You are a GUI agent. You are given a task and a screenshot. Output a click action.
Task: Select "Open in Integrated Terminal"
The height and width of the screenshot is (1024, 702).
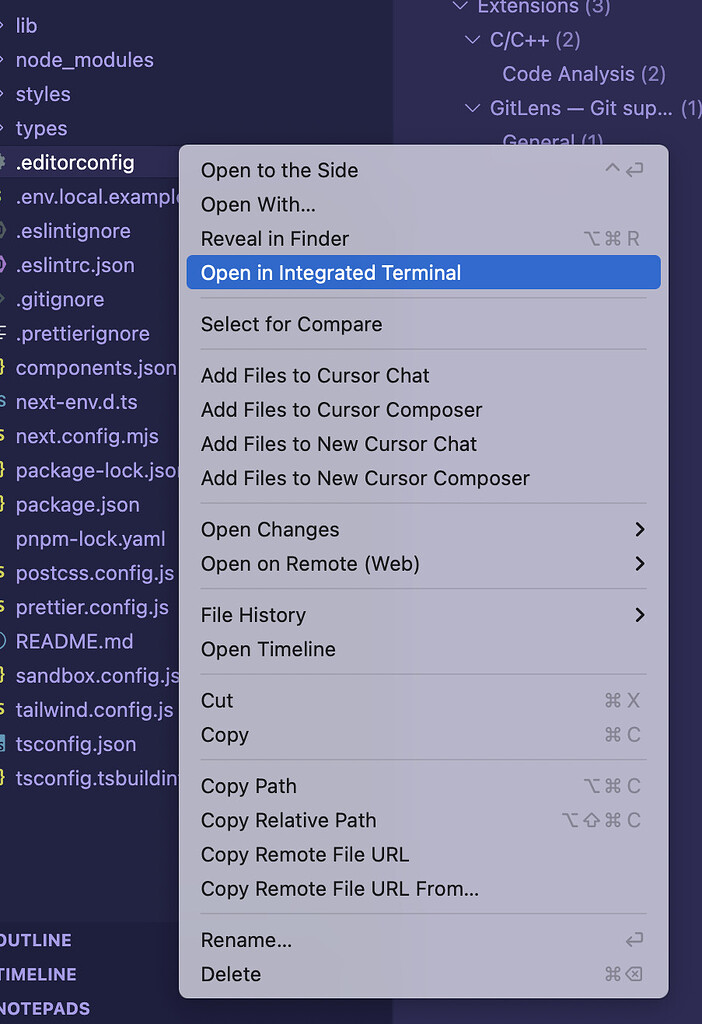coord(330,272)
